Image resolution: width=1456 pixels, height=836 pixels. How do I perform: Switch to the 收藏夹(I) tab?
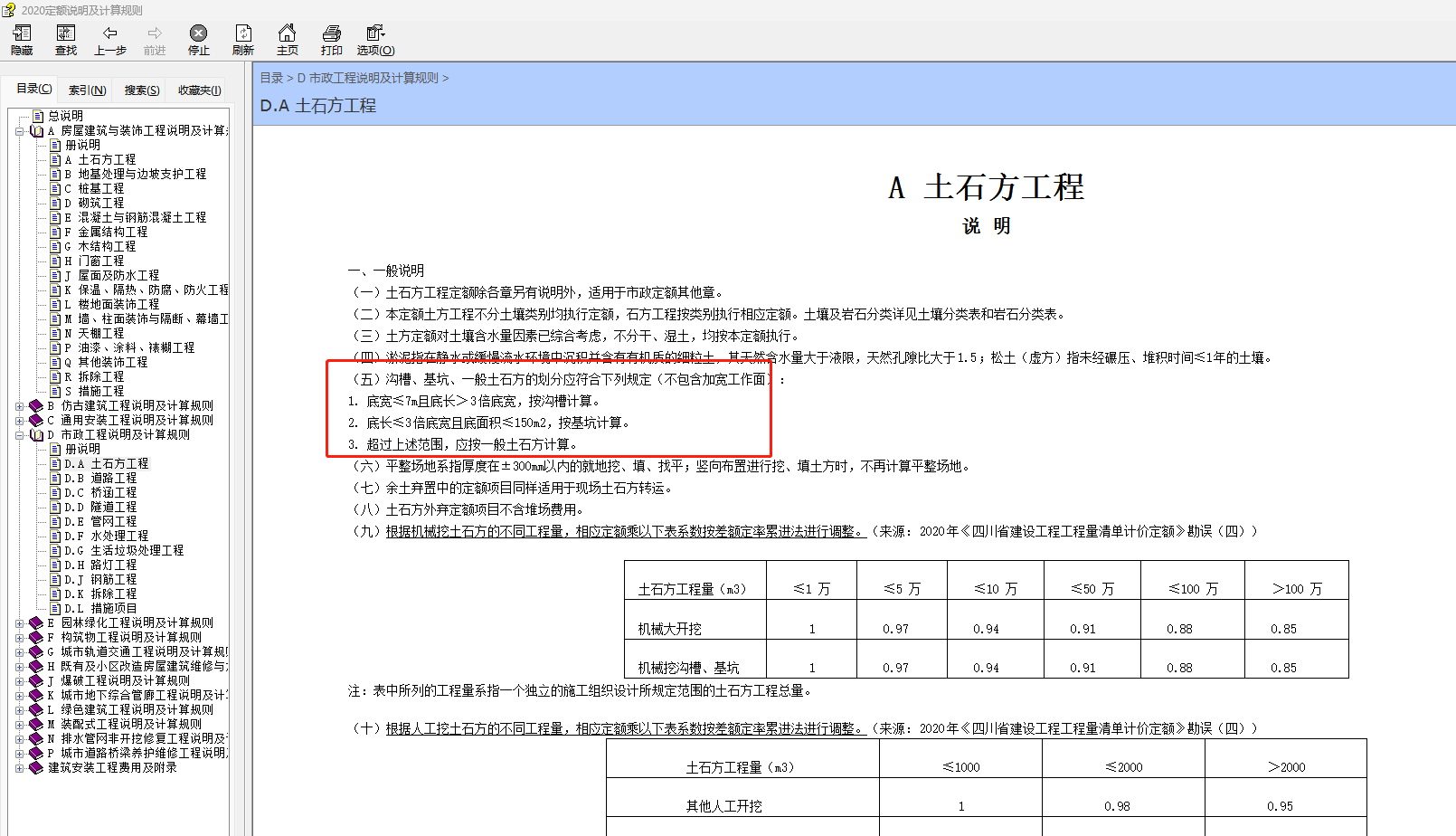pos(199,90)
